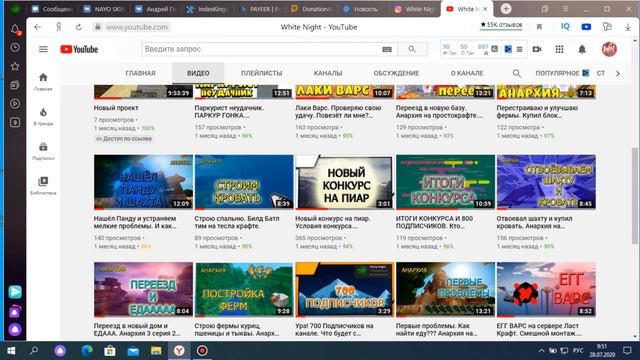The width and height of the screenshot is (640, 360).
Task: Open 'Перестраиваю и улучшаю фермы' video title
Action: coord(538,111)
